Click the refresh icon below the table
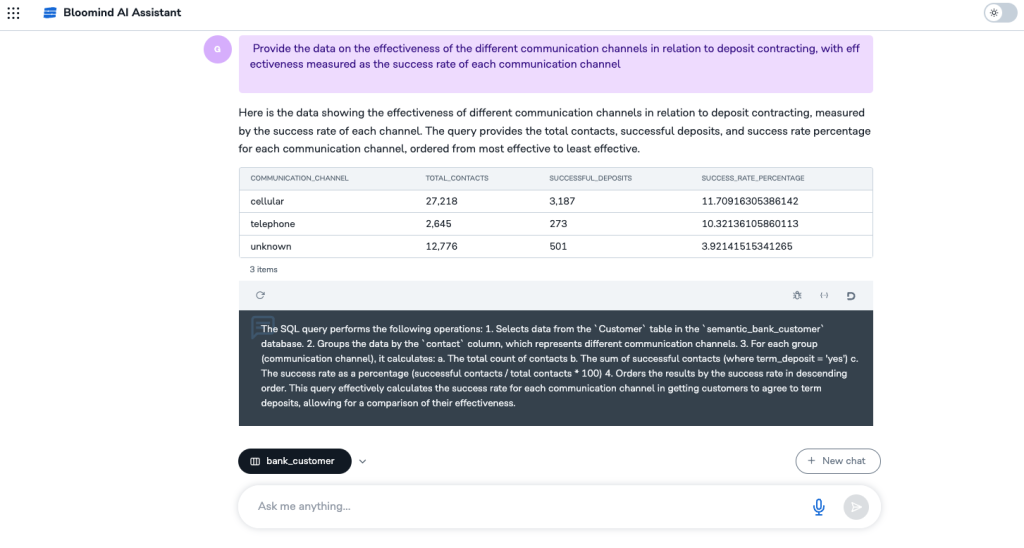1024x548 pixels. 260,295
